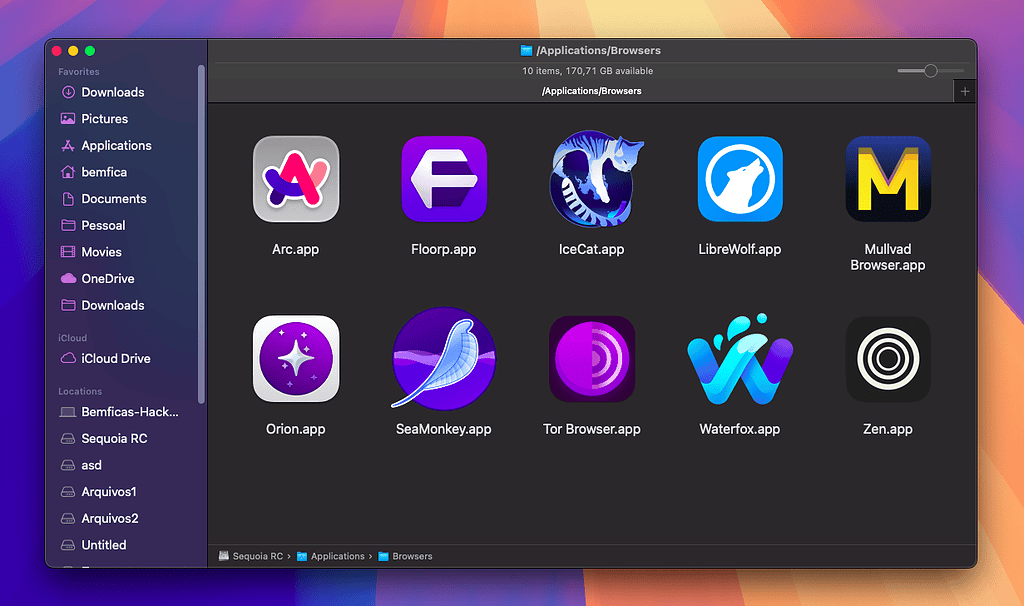Select the LibreWolf.app icon
1024x606 pixels.
[x=739, y=179]
